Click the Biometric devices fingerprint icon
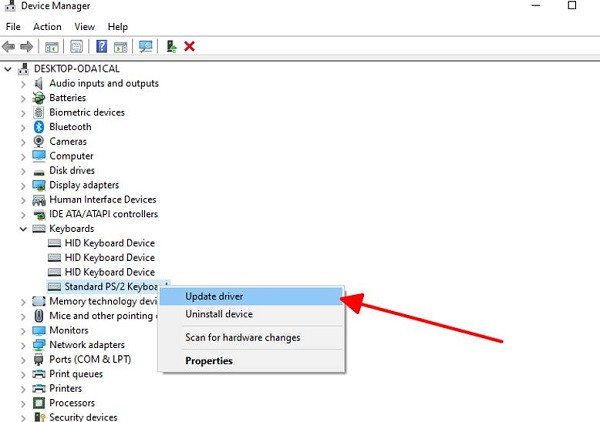The width and height of the screenshot is (600, 422). [x=39, y=112]
